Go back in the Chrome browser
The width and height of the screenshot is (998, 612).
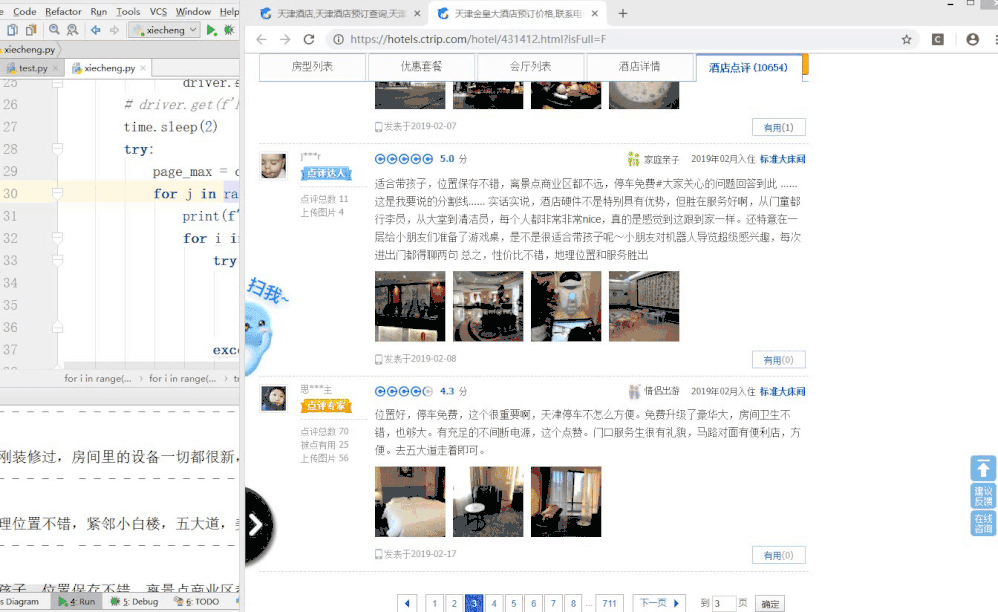[262, 39]
